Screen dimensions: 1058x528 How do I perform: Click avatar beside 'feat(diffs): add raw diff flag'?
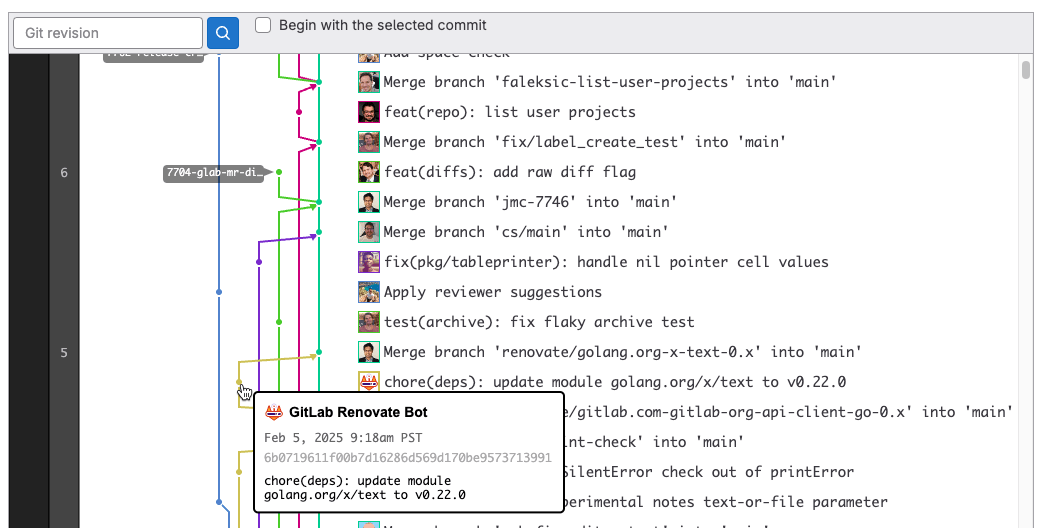(368, 172)
